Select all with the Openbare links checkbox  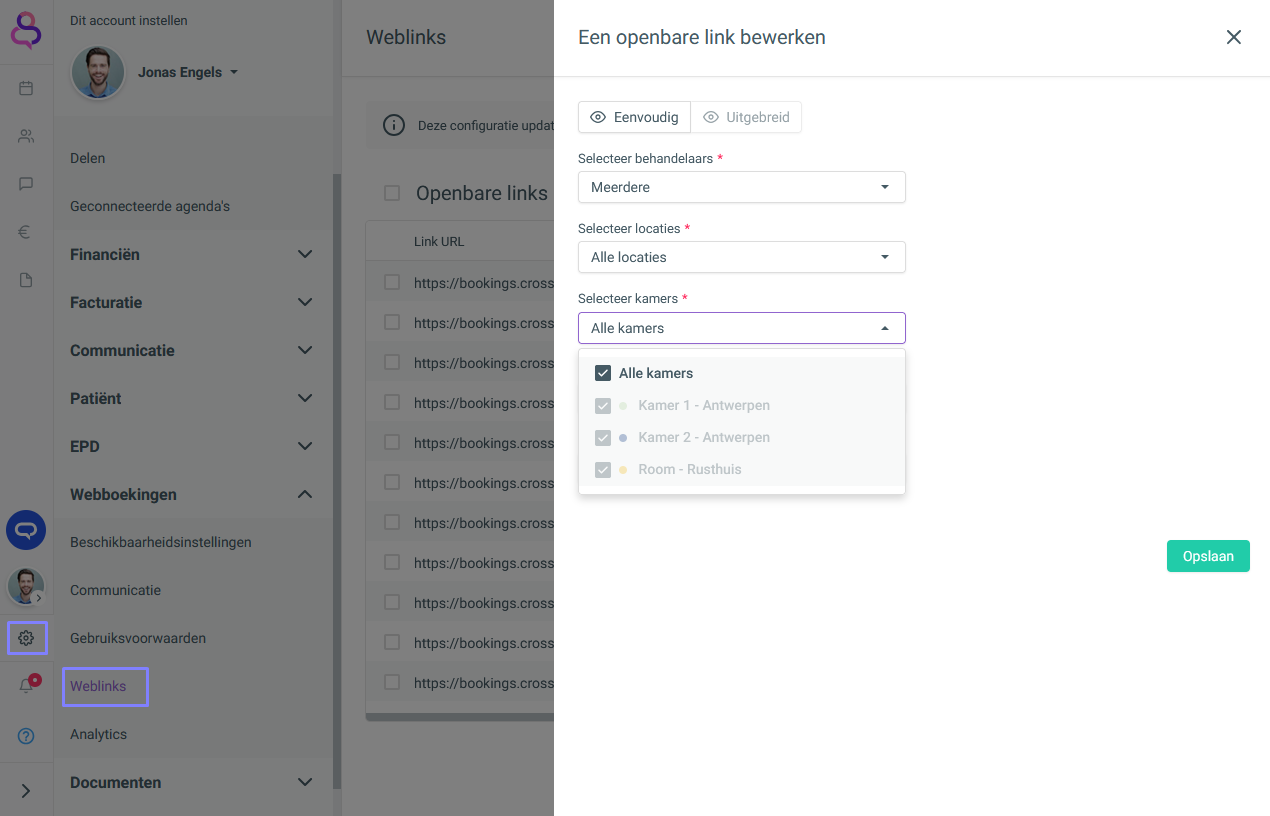tap(392, 193)
